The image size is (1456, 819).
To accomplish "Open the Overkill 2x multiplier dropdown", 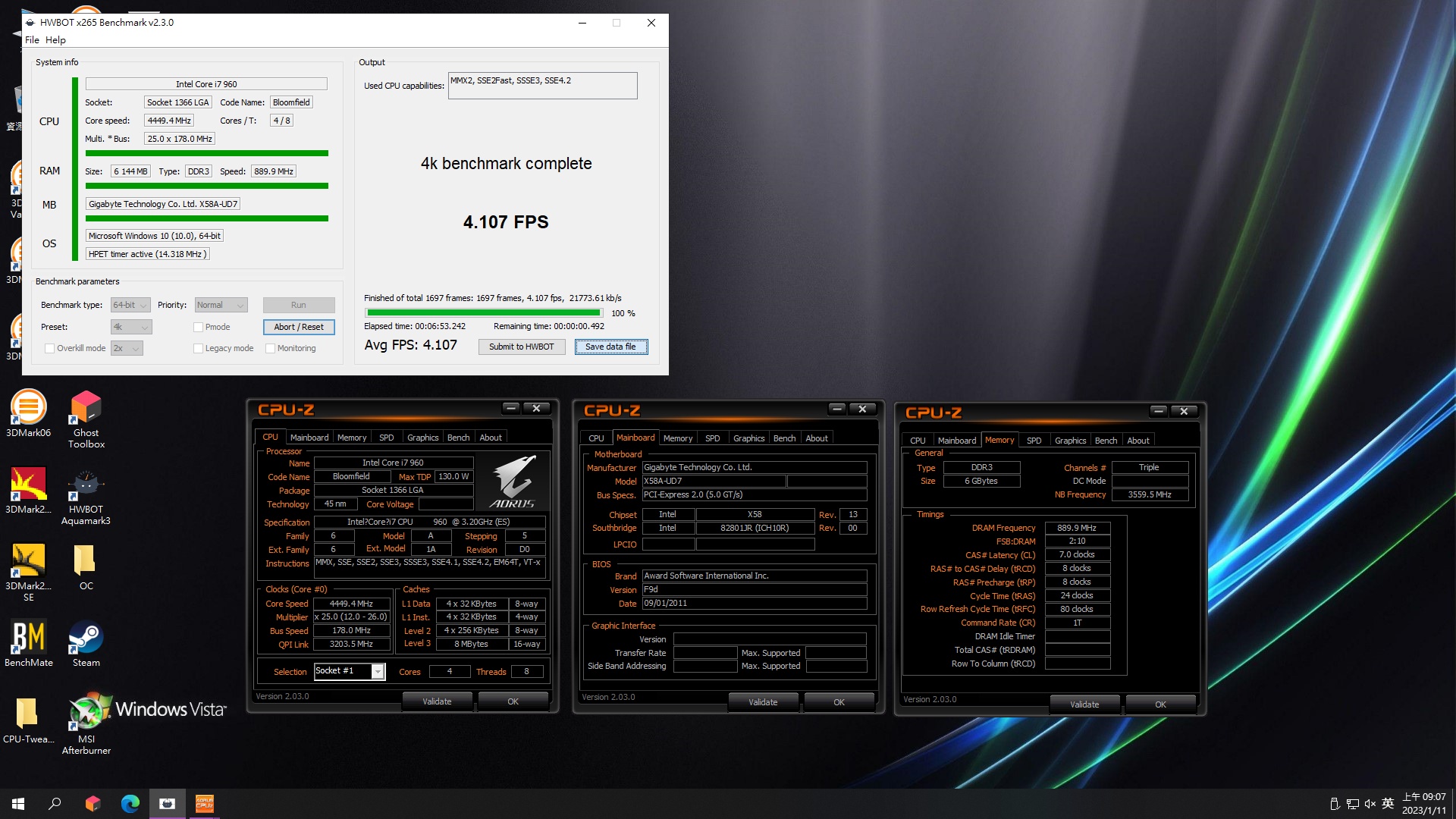I will [x=127, y=348].
